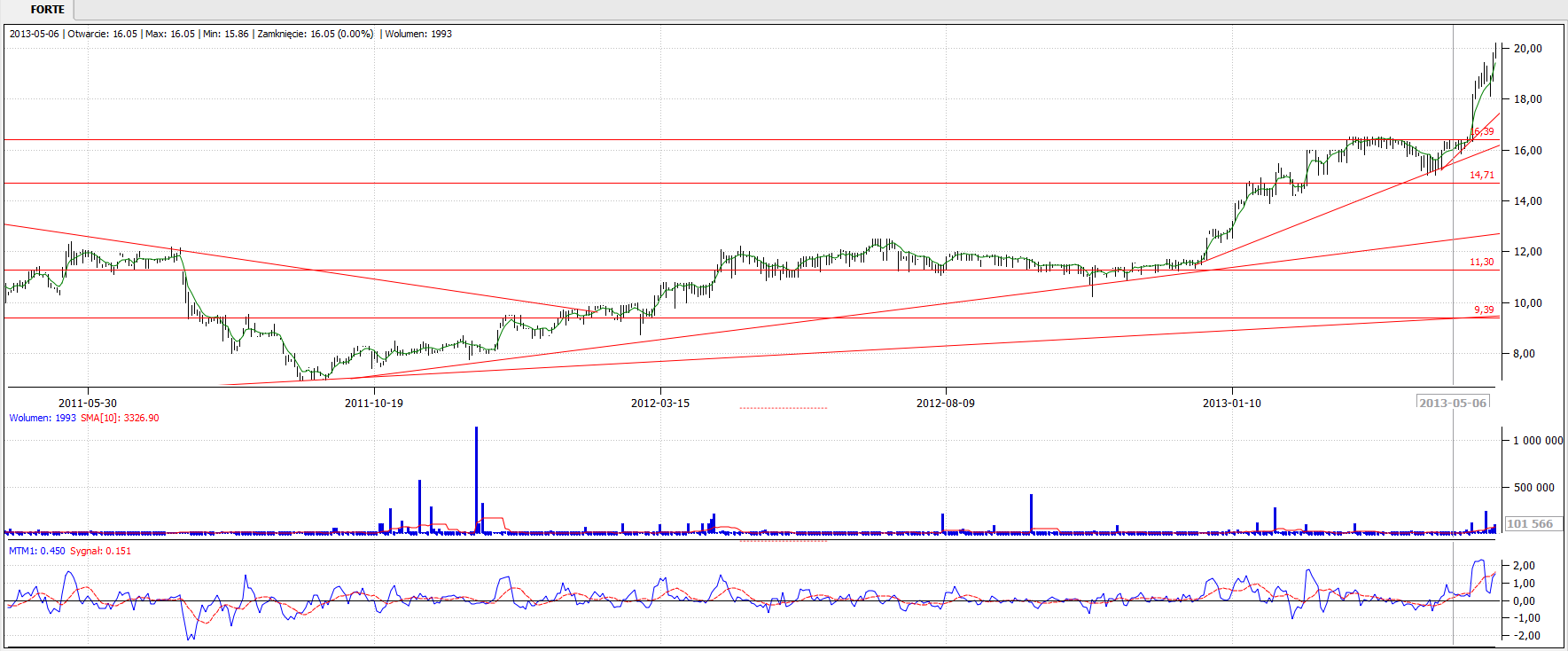
Task: Click the 16,00 price axis label
Action: coord(1528,151)
